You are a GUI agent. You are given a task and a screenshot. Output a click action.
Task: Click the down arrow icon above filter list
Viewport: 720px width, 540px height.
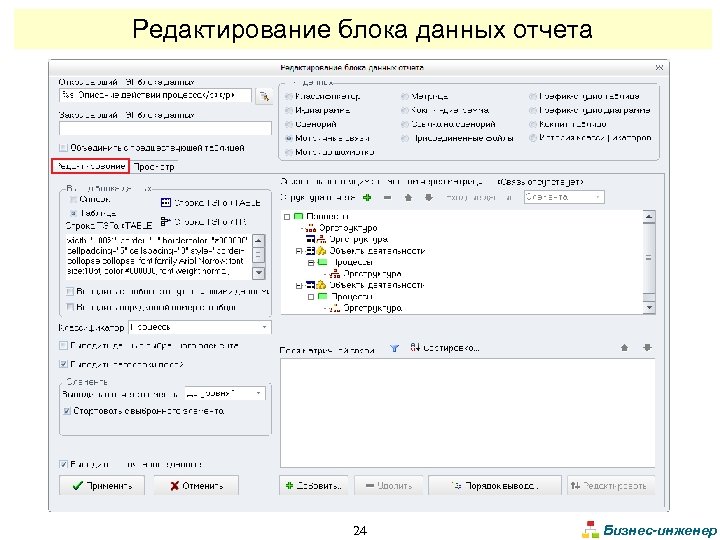[x=647, y=348]
